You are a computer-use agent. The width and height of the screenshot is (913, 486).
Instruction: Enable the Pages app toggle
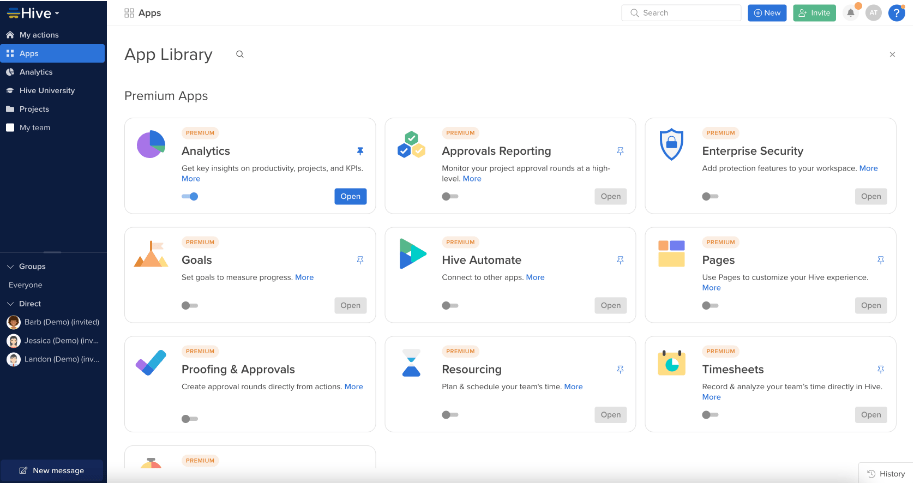click(710, 306)
